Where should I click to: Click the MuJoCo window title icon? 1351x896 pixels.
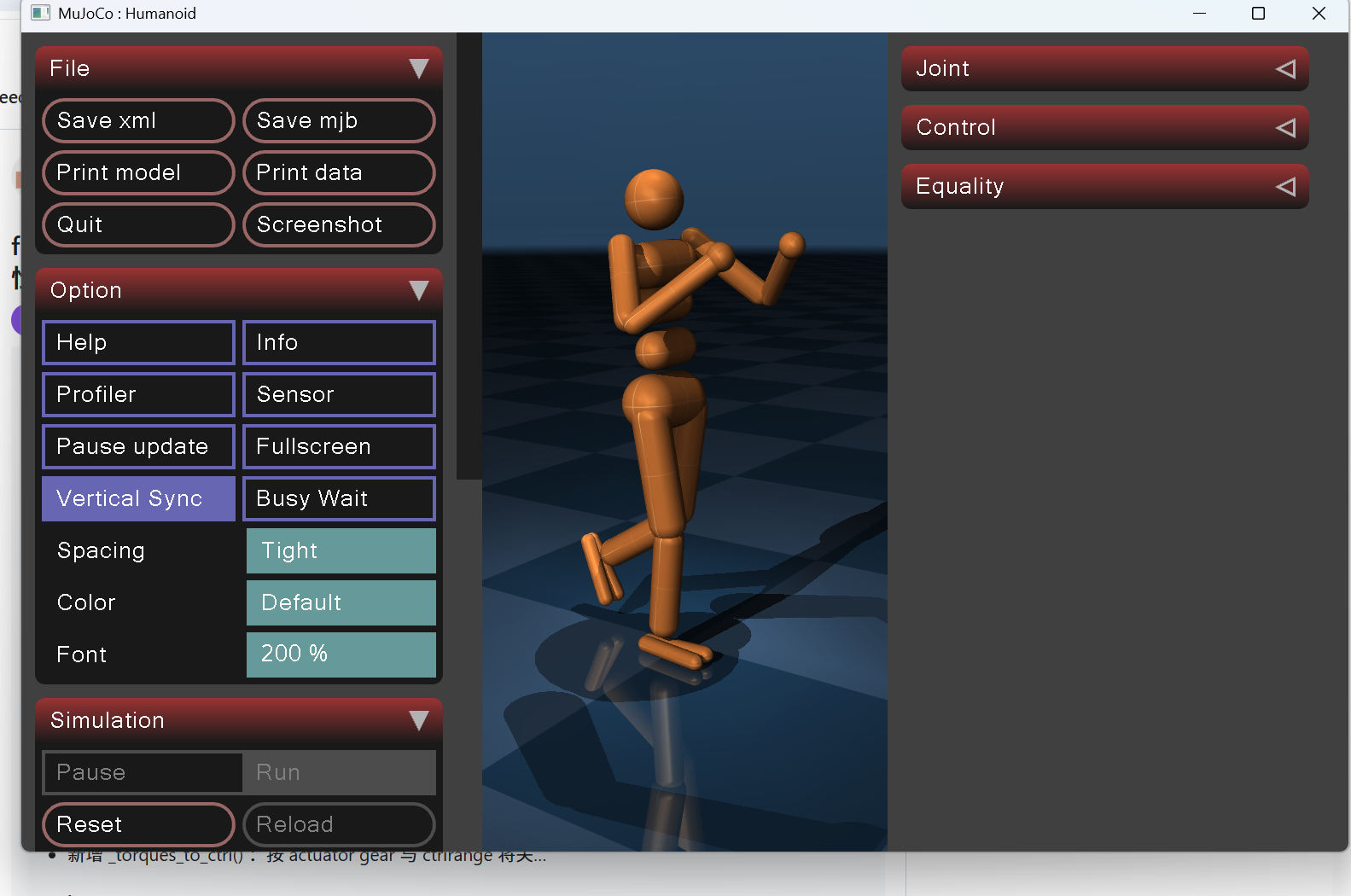(40, 13)
